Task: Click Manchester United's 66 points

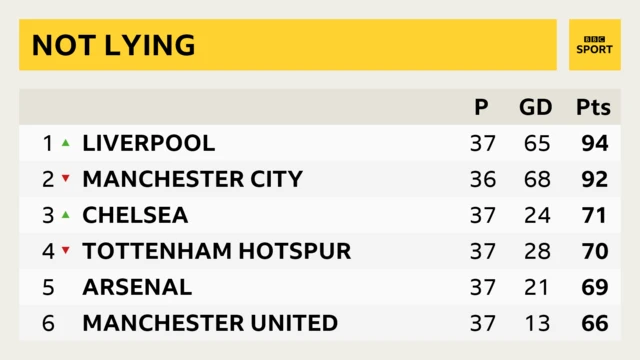Action: 595,323
